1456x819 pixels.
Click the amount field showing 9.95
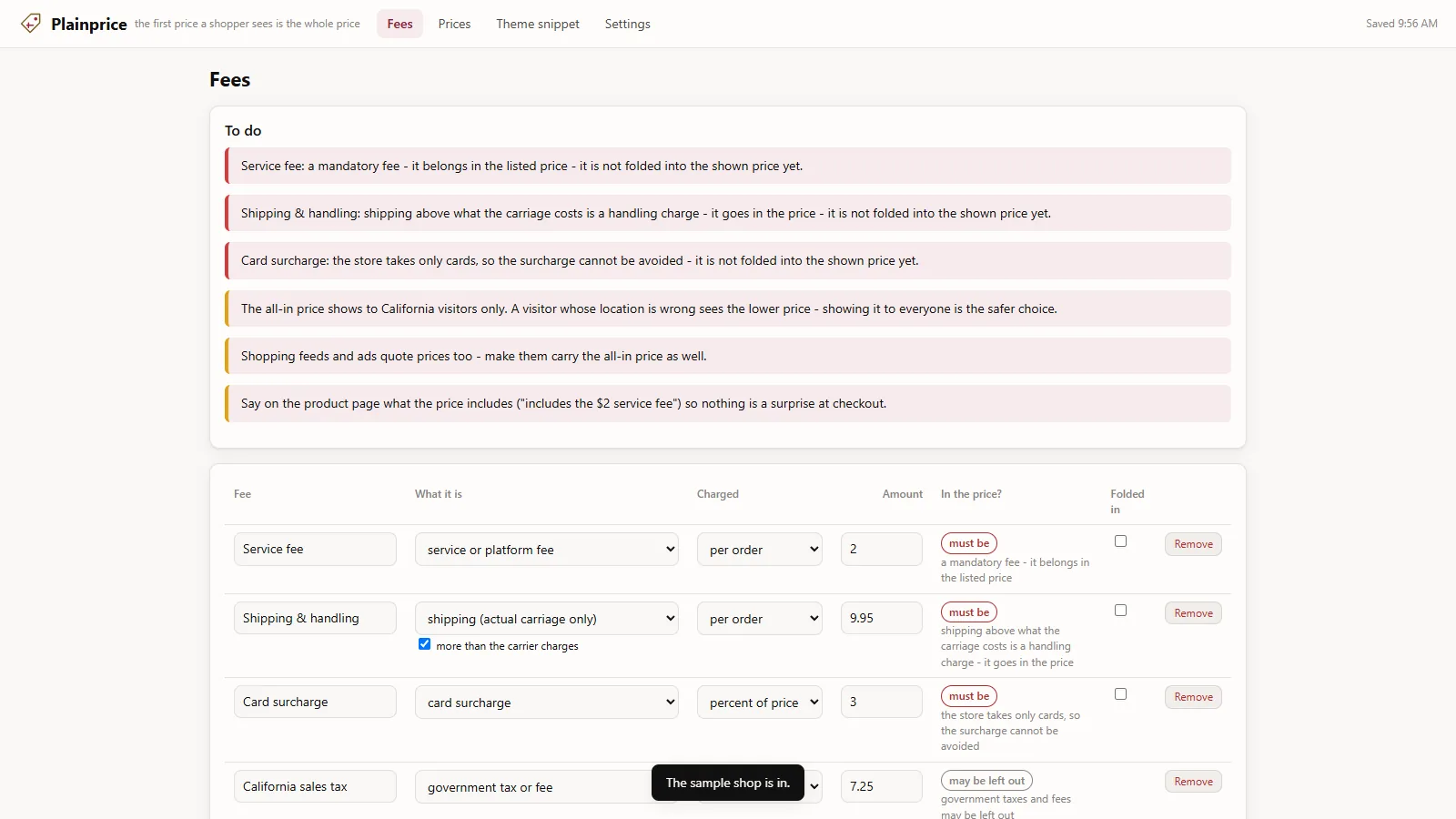tap(882, 618)
